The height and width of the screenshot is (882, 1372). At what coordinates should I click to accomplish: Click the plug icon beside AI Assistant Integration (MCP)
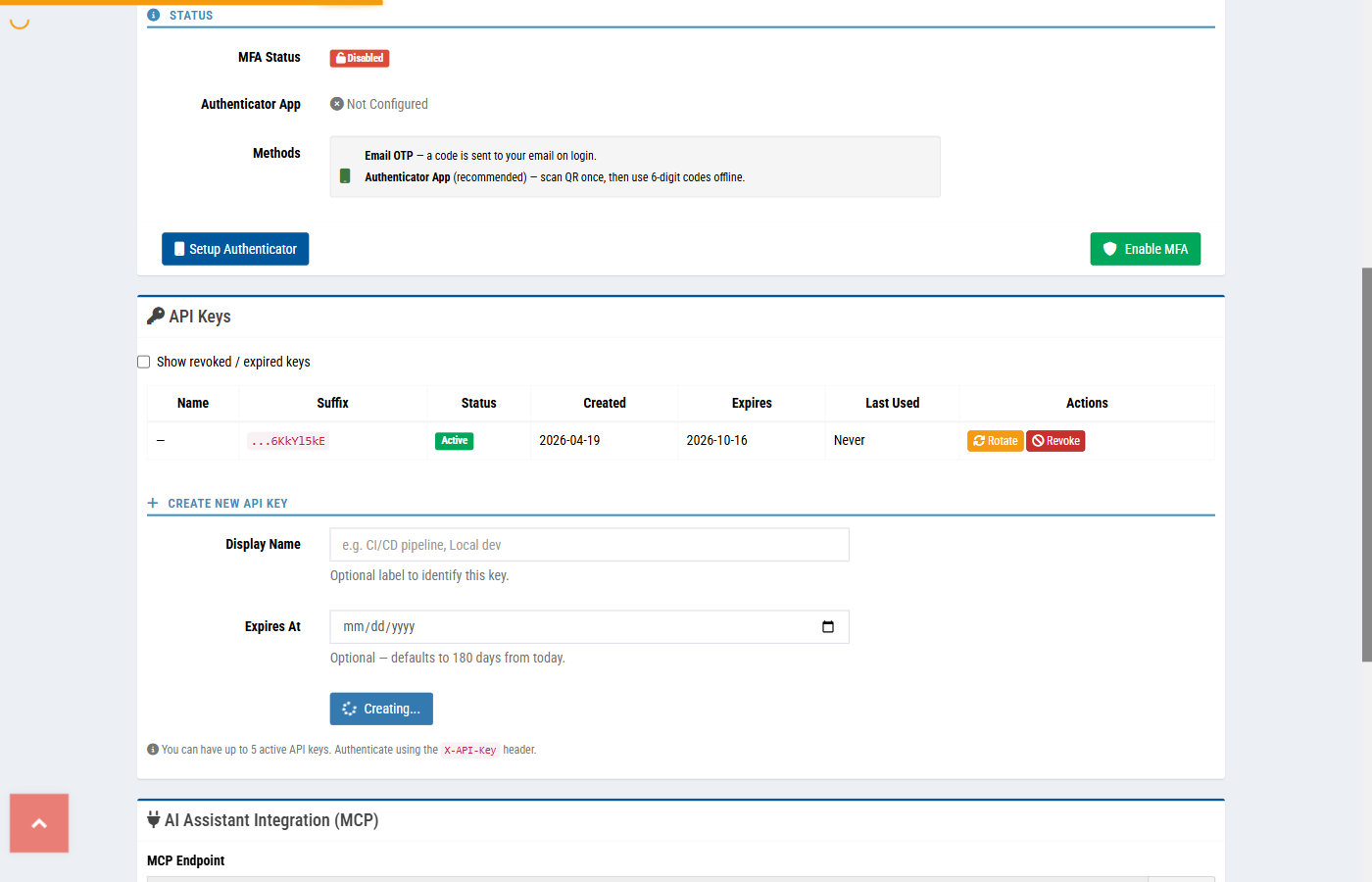(x=154, y=820)
